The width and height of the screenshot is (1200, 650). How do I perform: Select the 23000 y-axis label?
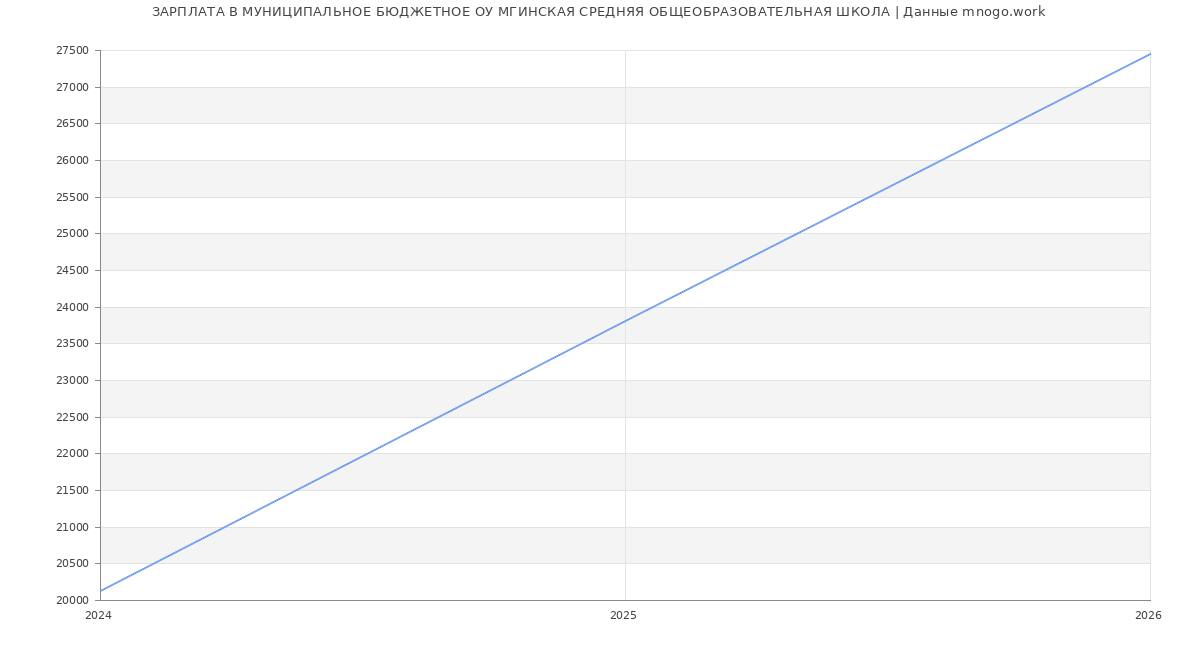coord(72,381)
